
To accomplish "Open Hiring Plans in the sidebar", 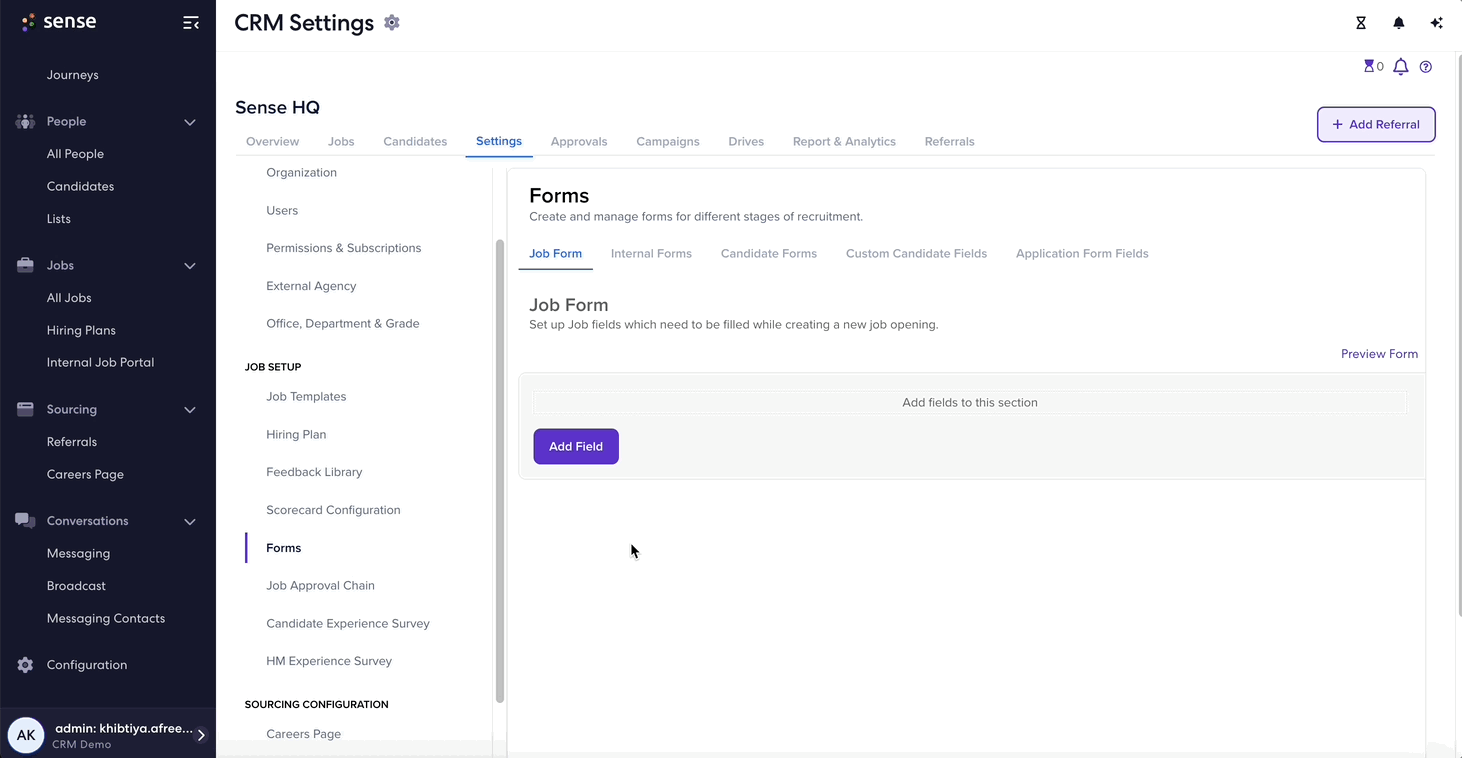I will point(81,330).
